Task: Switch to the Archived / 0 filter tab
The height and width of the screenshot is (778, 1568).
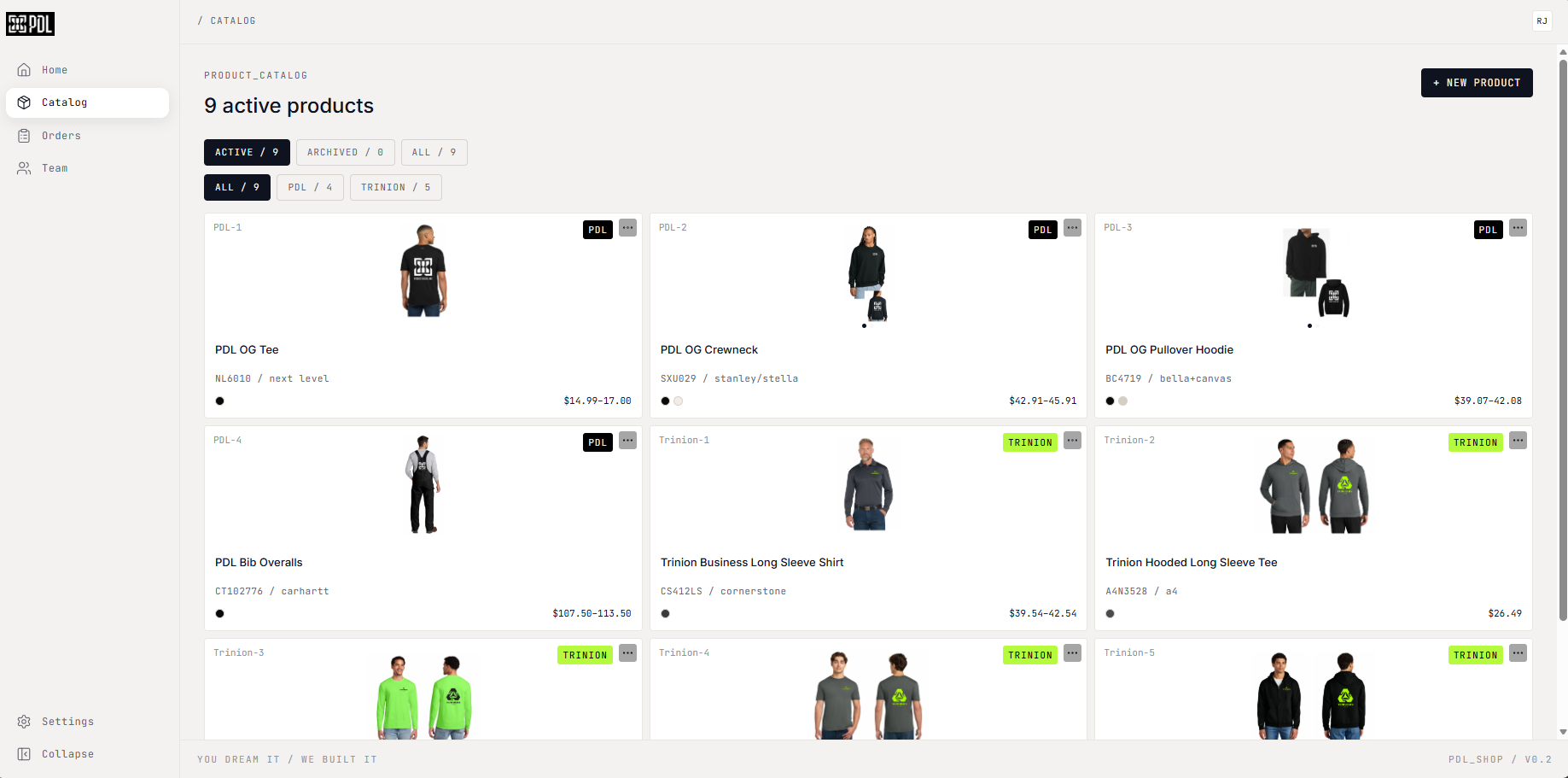Action: click(x=345, y=152)
